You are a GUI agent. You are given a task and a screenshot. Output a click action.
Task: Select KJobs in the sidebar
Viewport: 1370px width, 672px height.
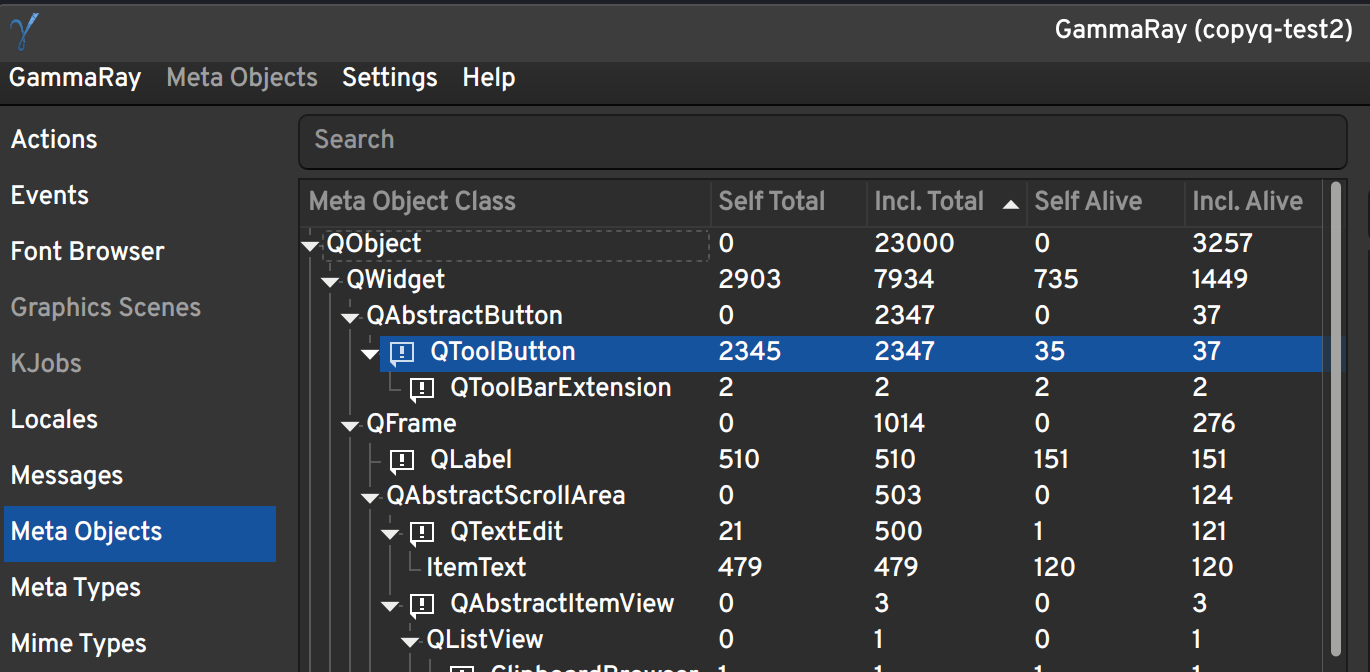[140, 363]
